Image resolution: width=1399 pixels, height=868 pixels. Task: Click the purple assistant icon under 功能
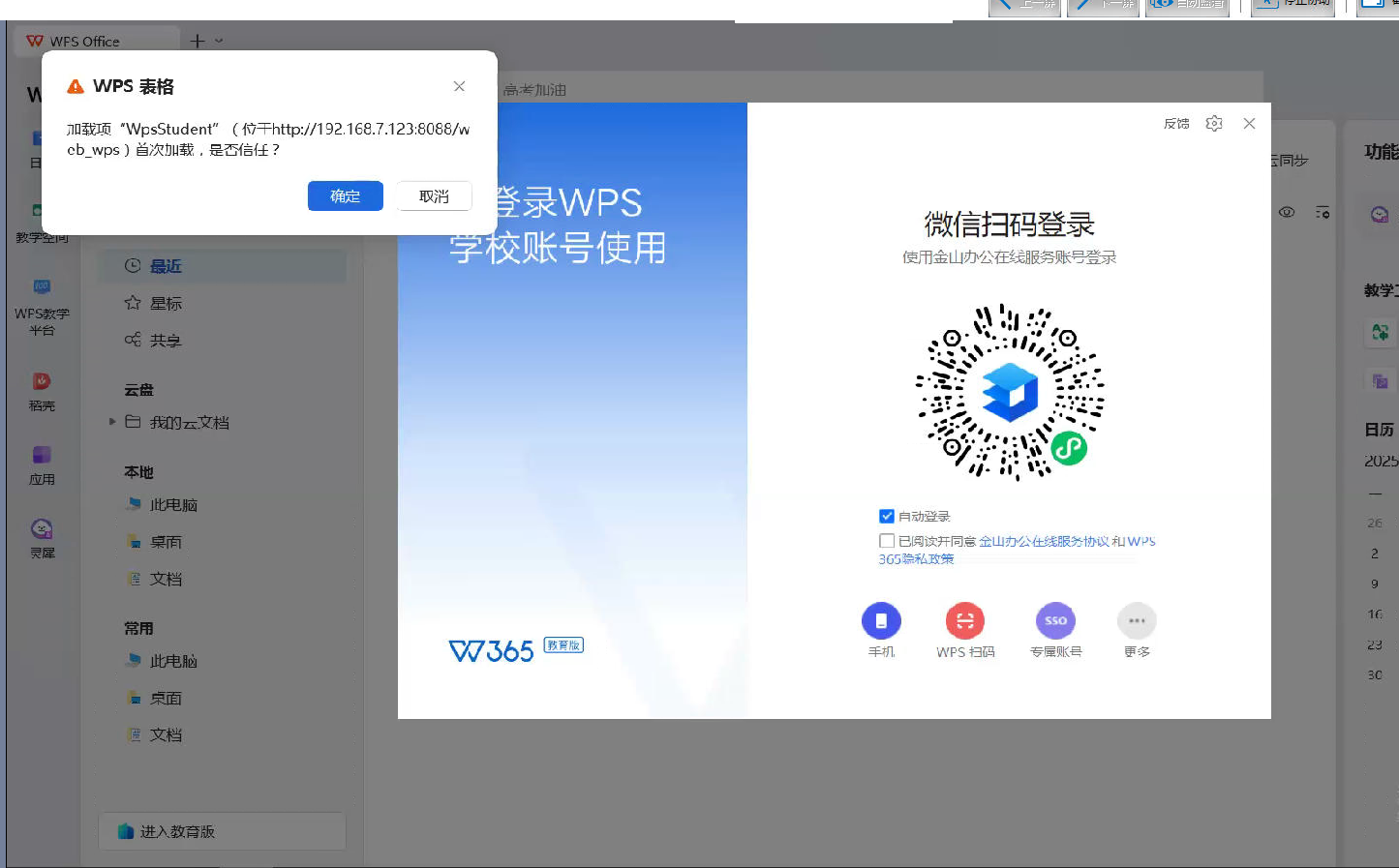point(1380,214)
